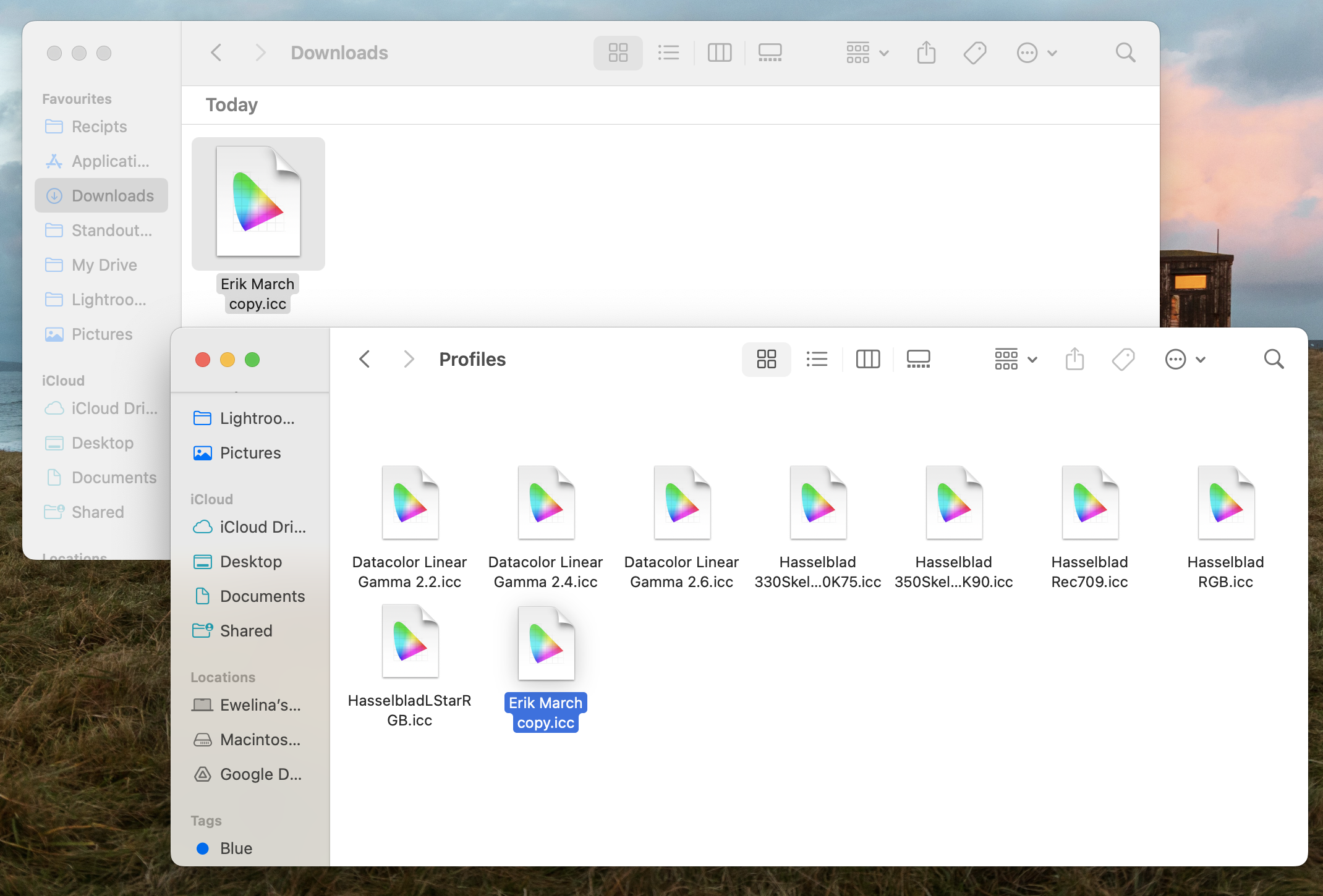This screenshot has width=1323, height=896.
Task: Select Hasselblad RGB.icc file
Action: pyautogui.click(x=1226, y=528)
